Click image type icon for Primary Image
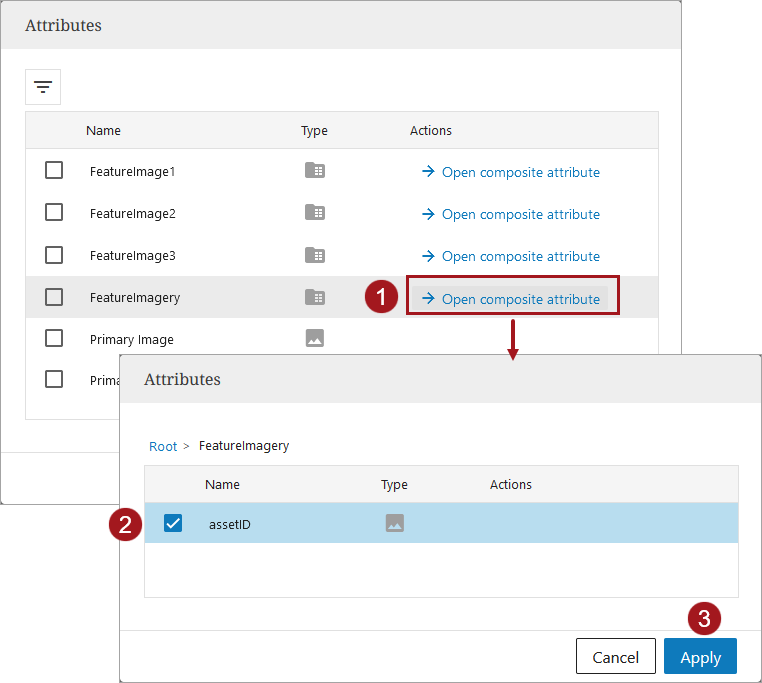 click(315, 339)
